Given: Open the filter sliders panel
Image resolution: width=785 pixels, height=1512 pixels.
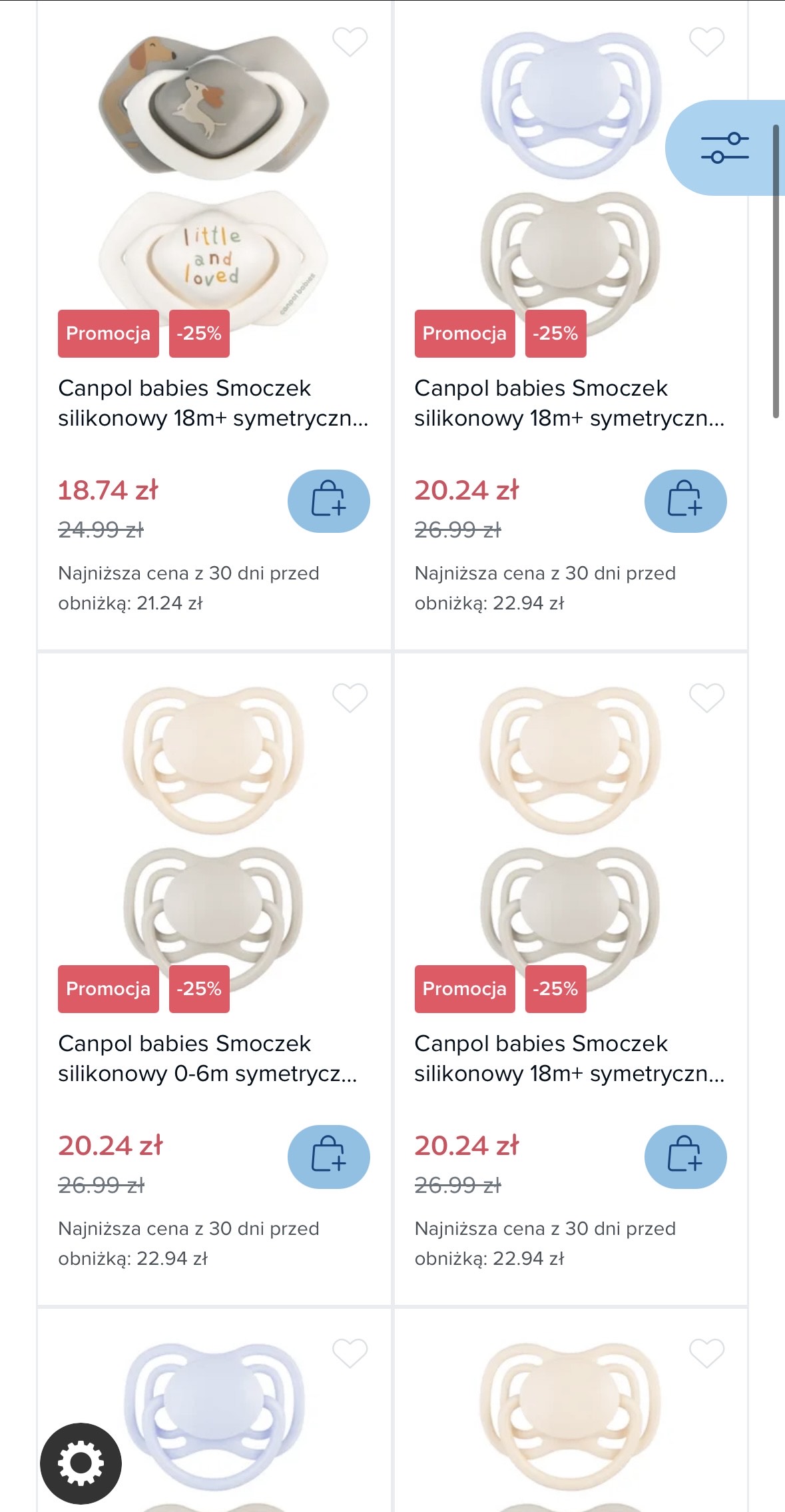Looking at the screenshot, I should (724, 148).
